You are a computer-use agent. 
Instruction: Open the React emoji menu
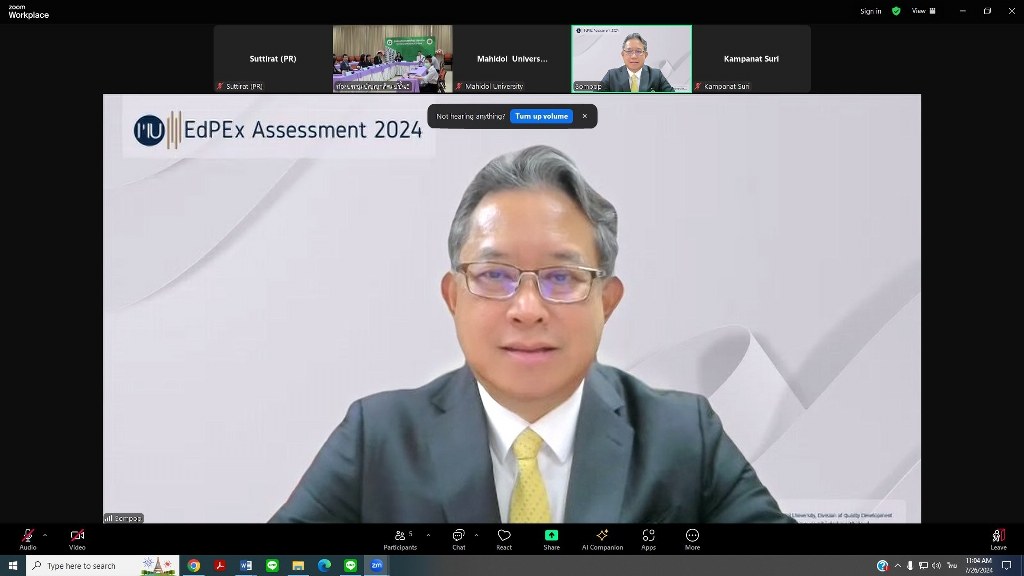(504, 539)
